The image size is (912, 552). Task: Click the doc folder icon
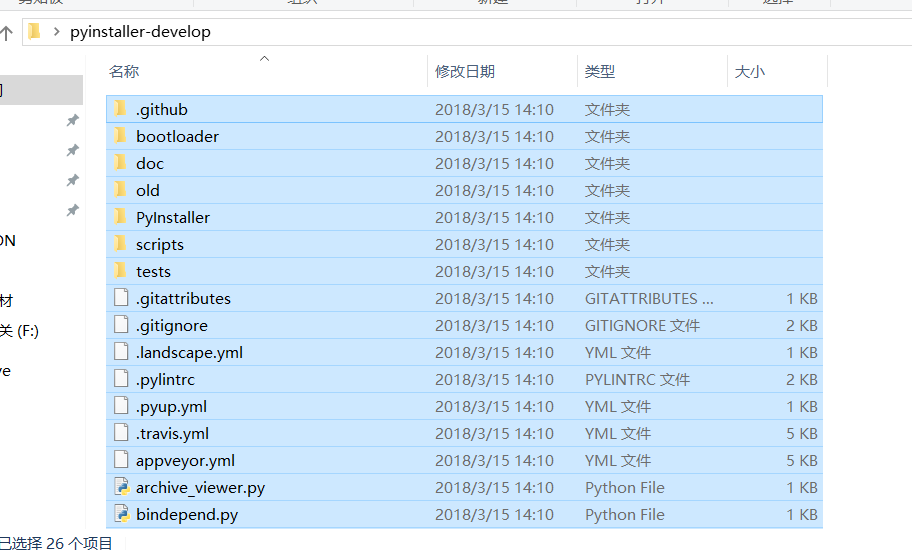(x=120, y=163)
